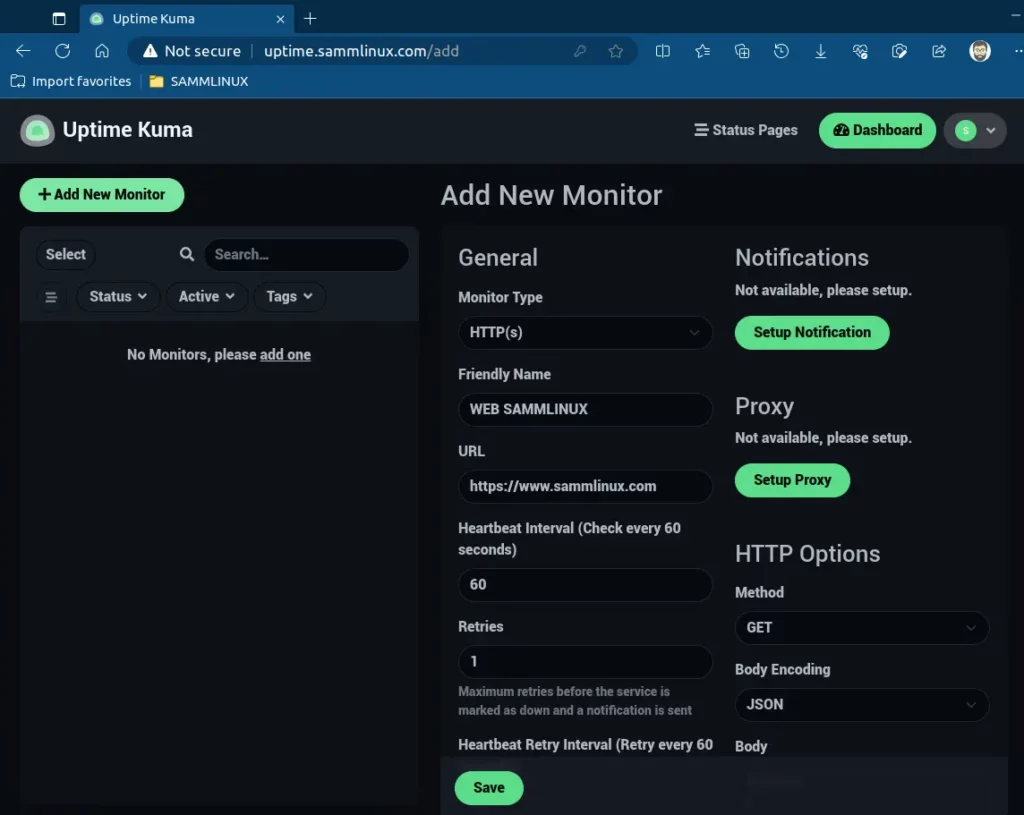The image size is (1024, 815).
Task: Open favorites list icon
Action: tap(703, 51)
